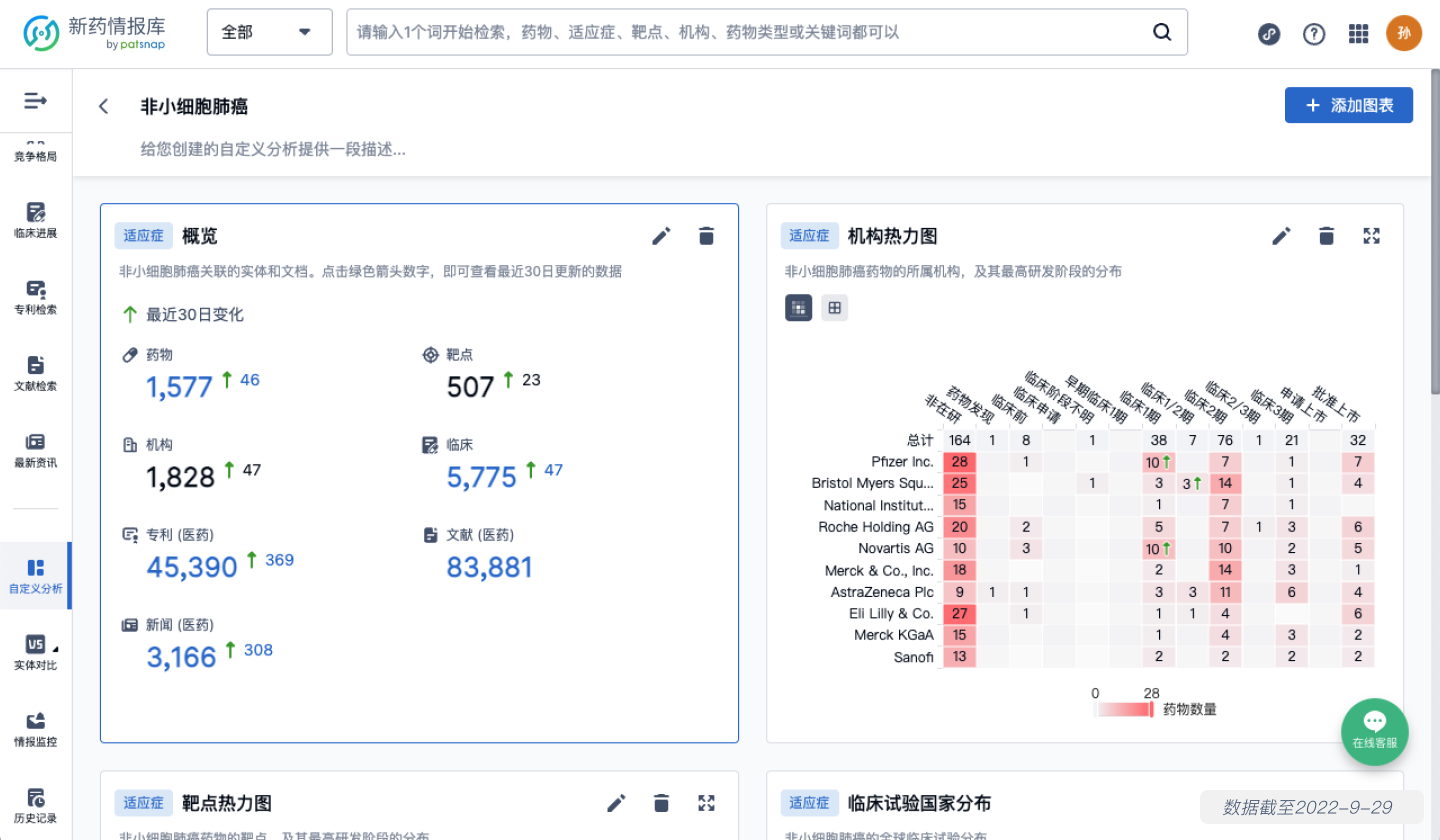Click Novartis AG row label

[x=896, y=548]
